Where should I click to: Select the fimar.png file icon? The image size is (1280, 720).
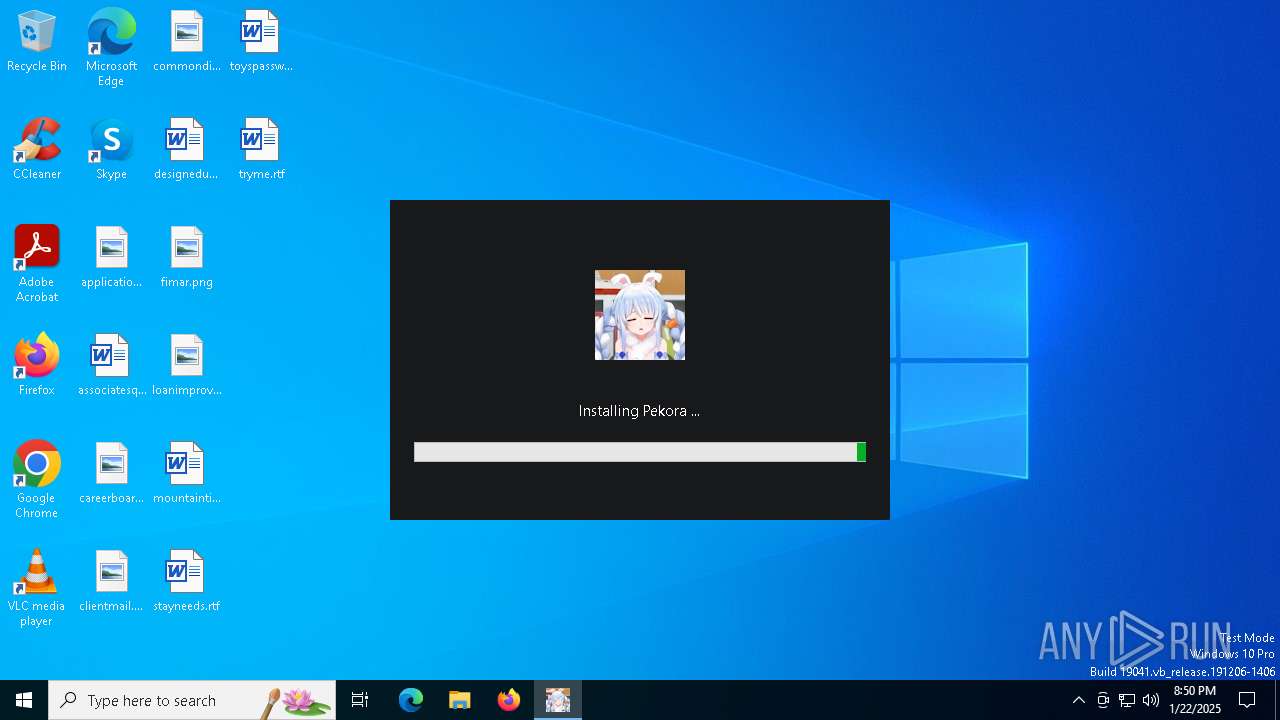[x=186, y=258]
